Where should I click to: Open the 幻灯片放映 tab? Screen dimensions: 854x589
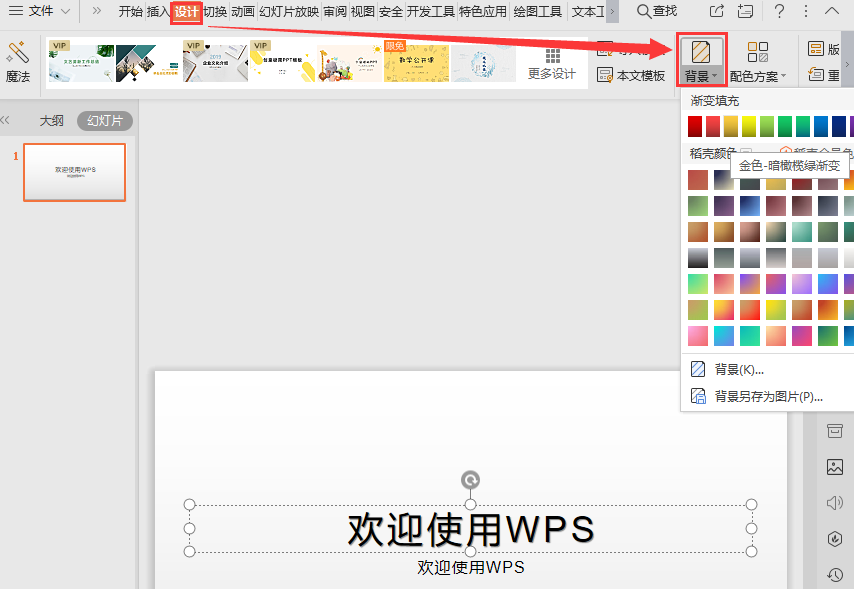pyautogui.click(x=289, y=11)
